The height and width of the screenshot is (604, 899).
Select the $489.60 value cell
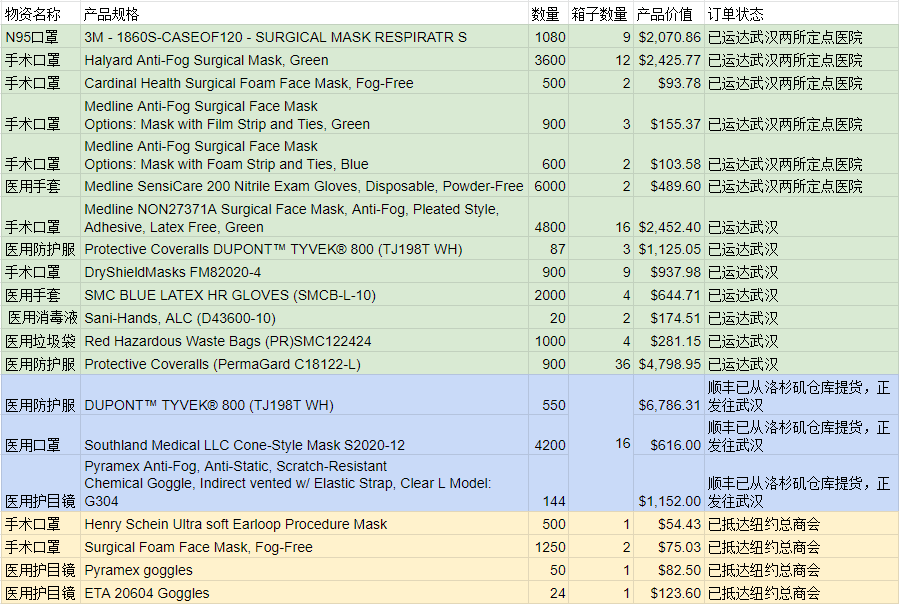(x=669, y=186)
